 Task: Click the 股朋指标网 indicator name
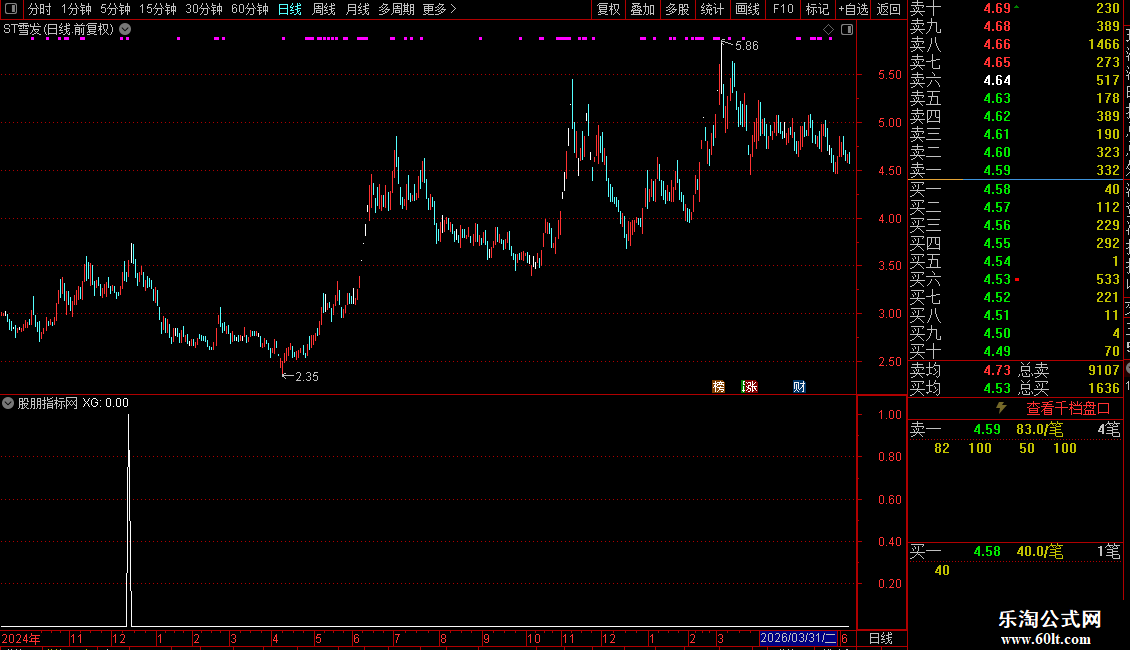coord(48,403)
